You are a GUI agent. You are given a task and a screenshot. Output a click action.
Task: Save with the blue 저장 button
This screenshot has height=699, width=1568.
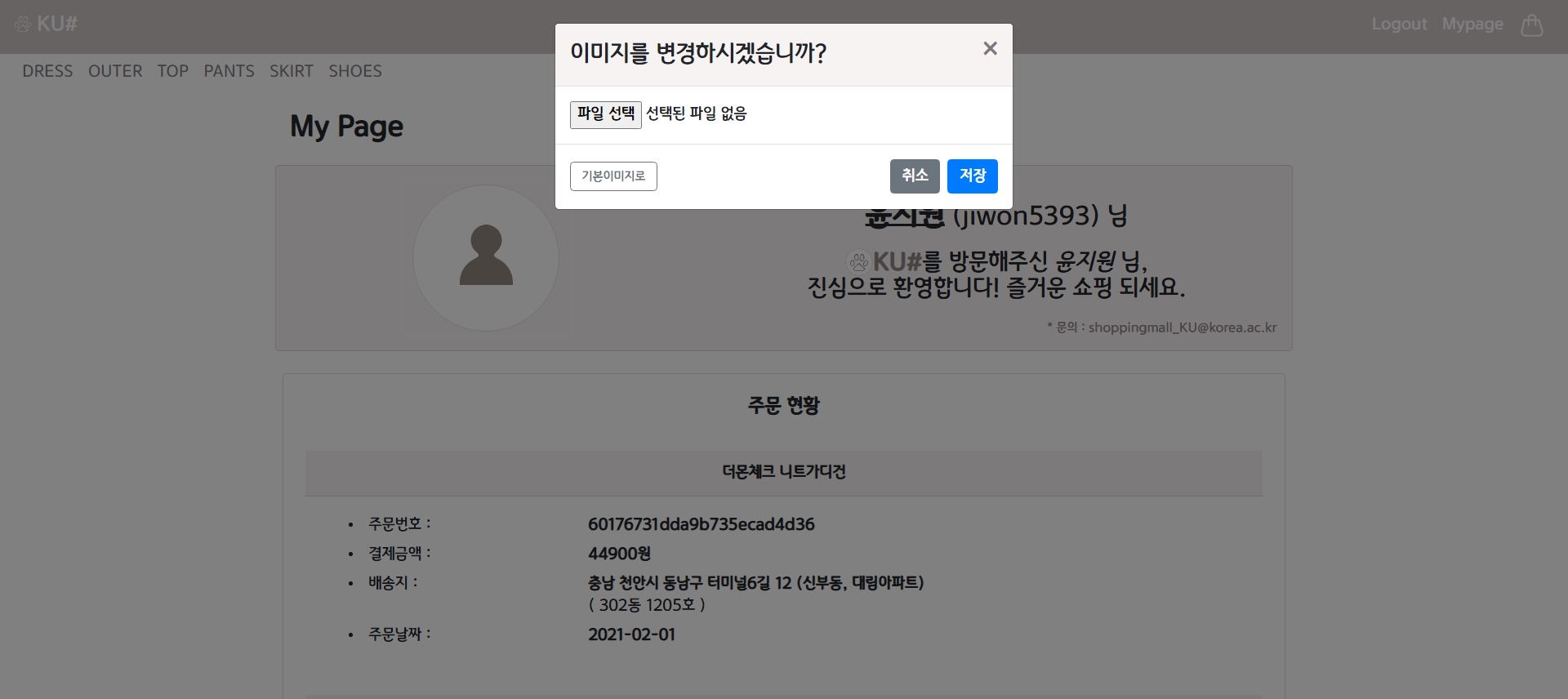pos(972,176)
